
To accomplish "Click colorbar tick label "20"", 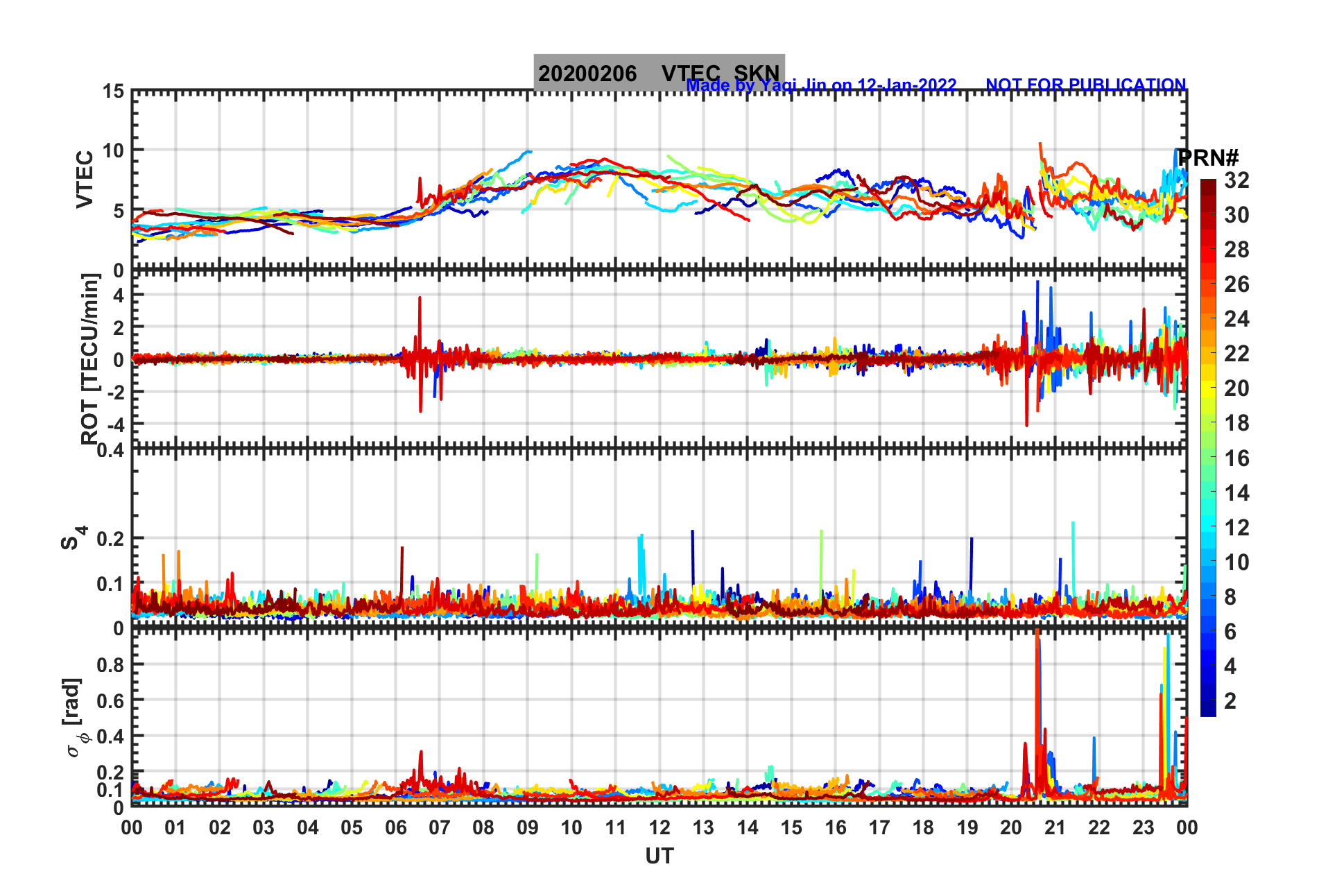I will tap(1236, 388).
